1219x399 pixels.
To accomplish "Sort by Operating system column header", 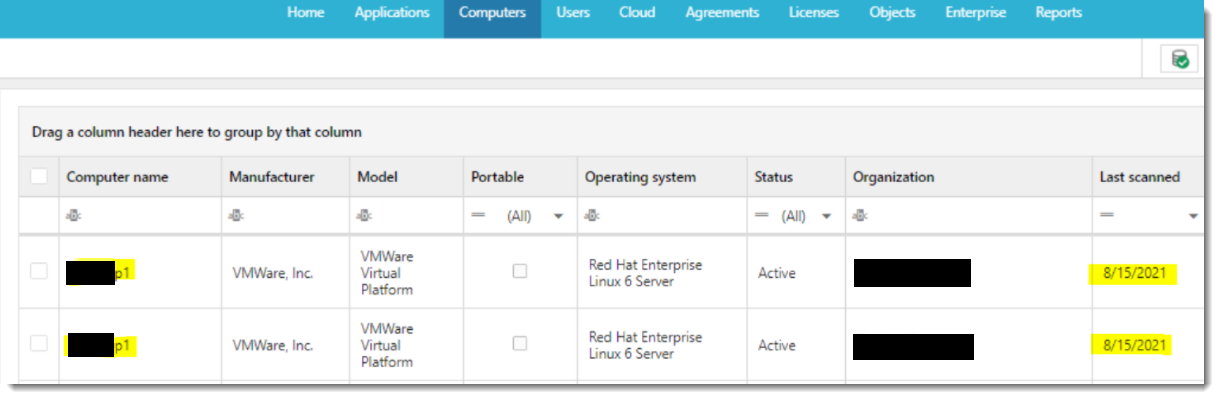I will (662, 177).
